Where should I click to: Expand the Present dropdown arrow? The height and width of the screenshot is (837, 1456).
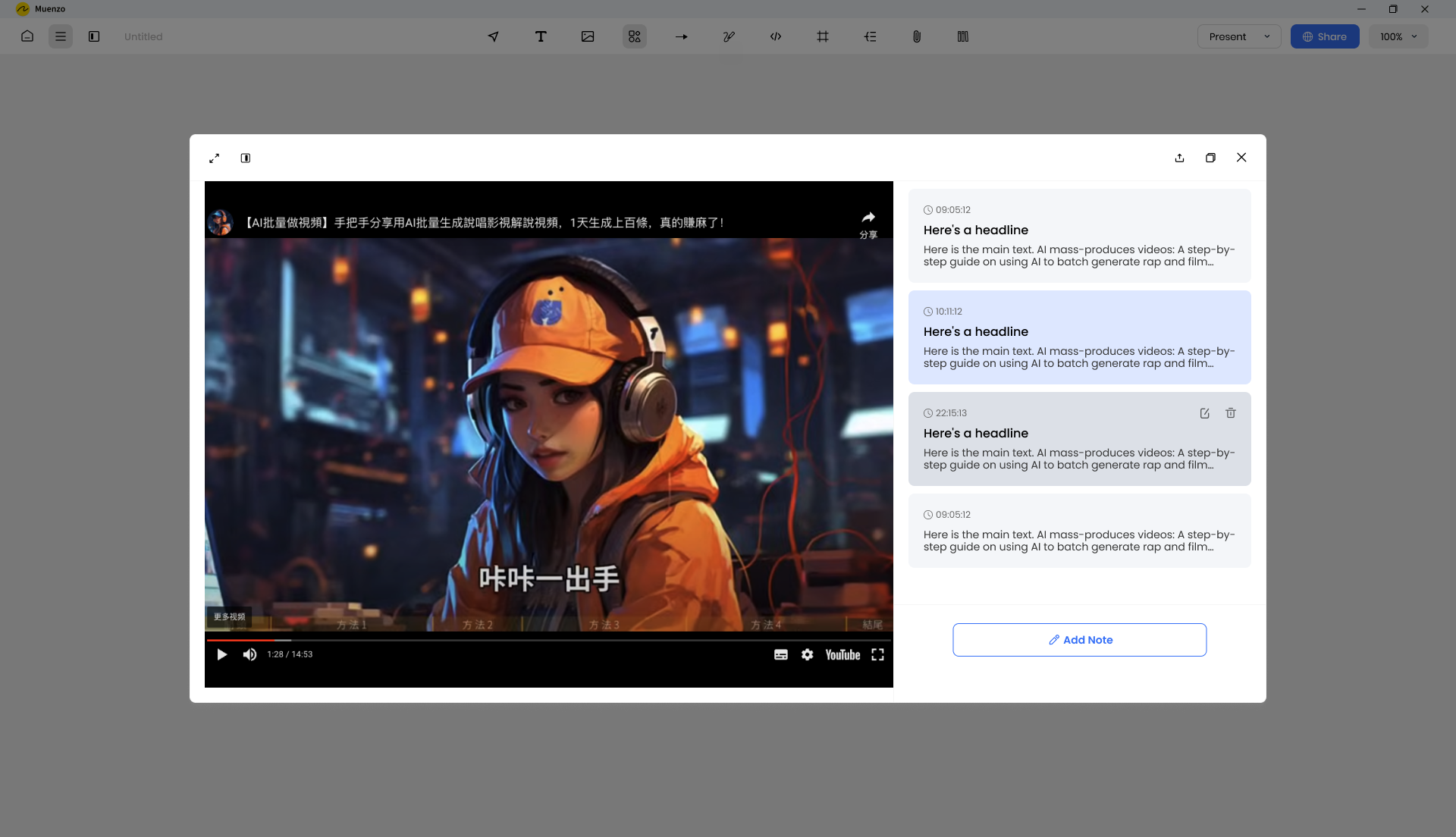[1267, 36]
